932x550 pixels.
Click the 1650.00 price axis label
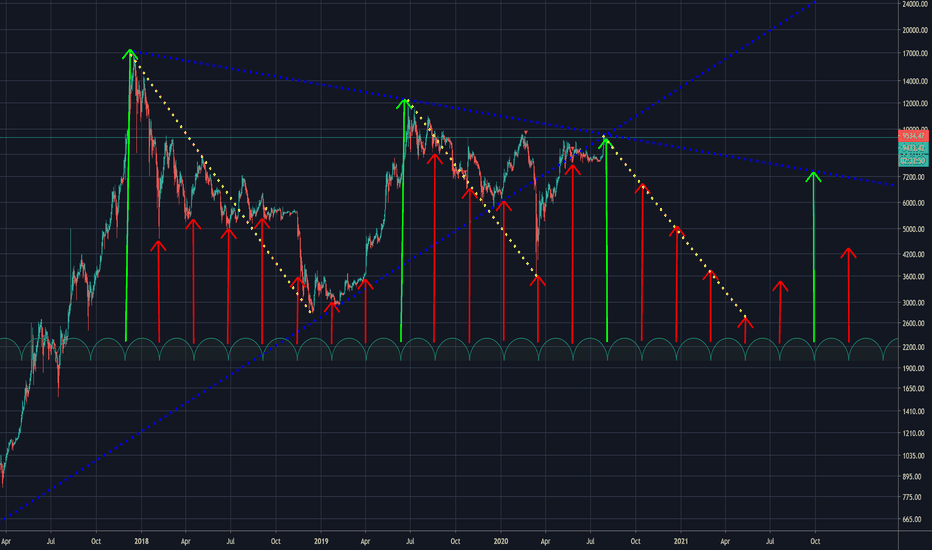click(916, 389)
